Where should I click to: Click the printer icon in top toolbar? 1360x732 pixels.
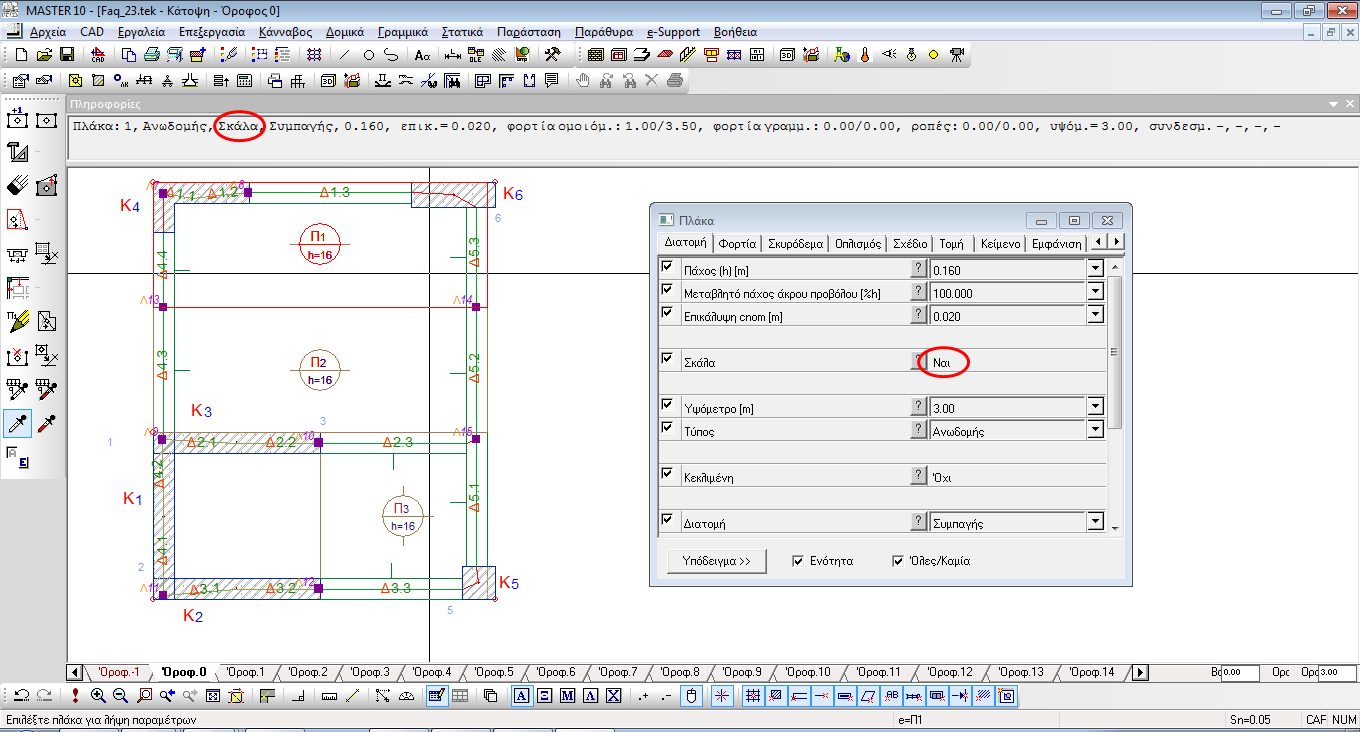(x=150, y=55)
